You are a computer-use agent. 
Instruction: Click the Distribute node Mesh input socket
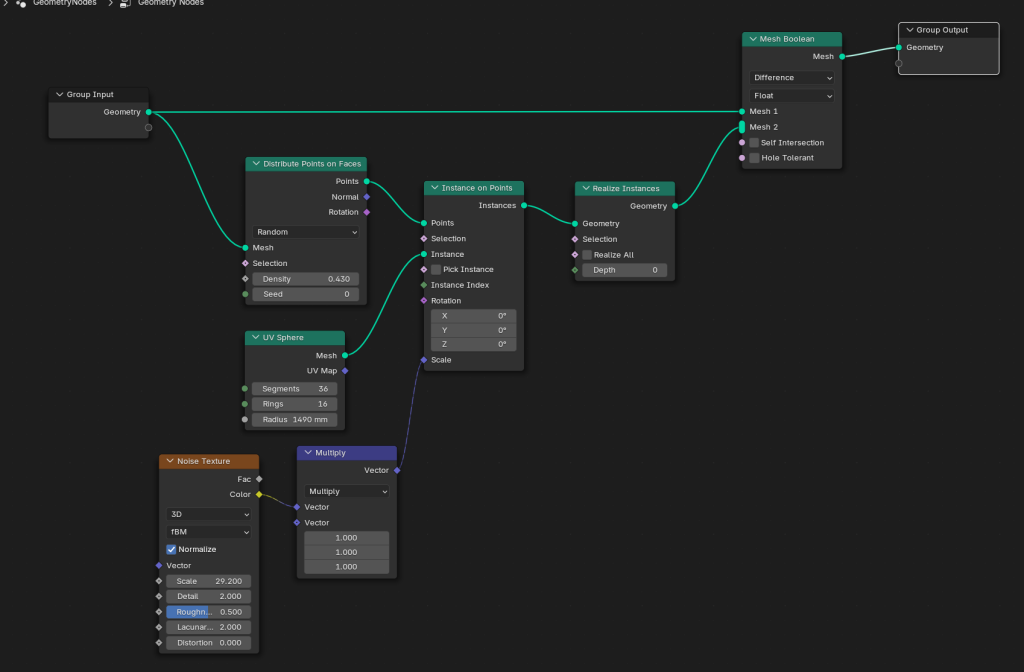click(x=246, y=248)
